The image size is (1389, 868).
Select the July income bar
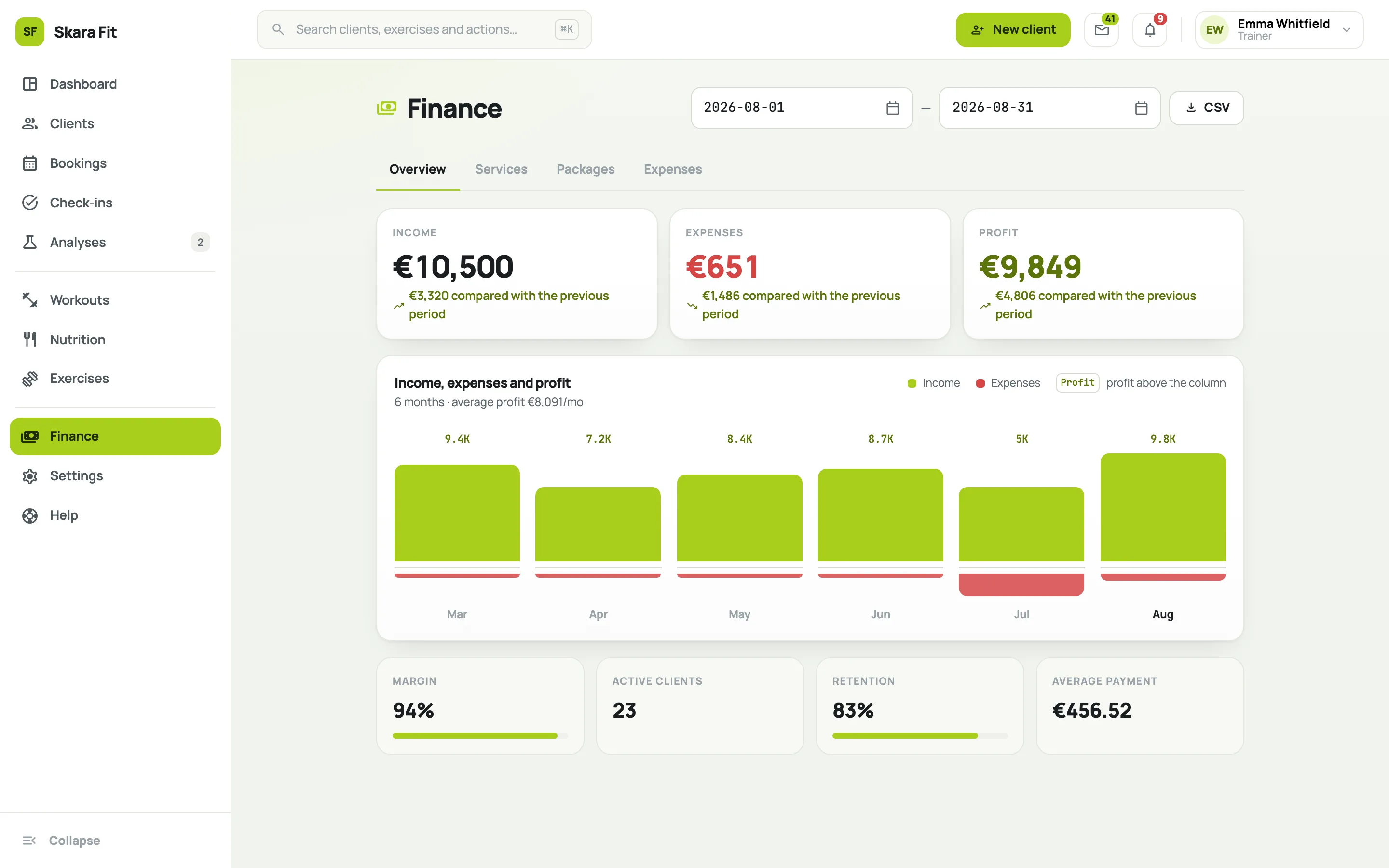1021,524
